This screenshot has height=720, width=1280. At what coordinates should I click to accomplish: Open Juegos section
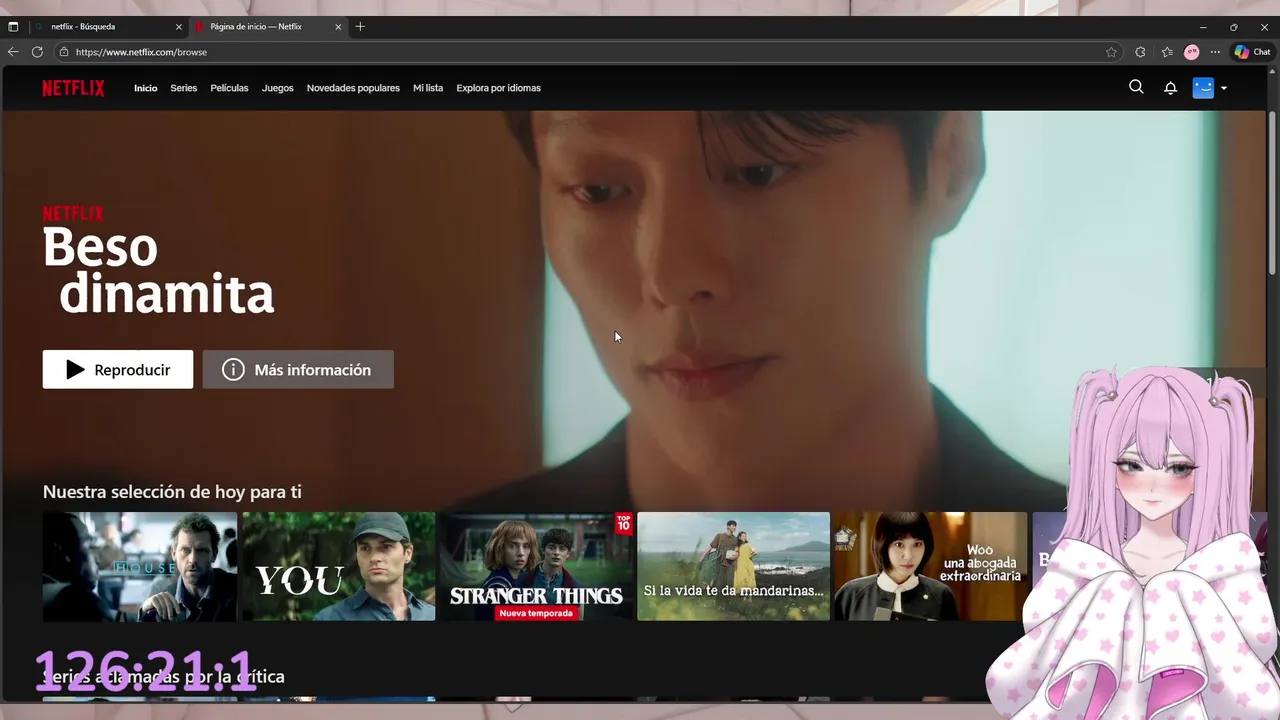pyautogui.click(x=278, y=88)
